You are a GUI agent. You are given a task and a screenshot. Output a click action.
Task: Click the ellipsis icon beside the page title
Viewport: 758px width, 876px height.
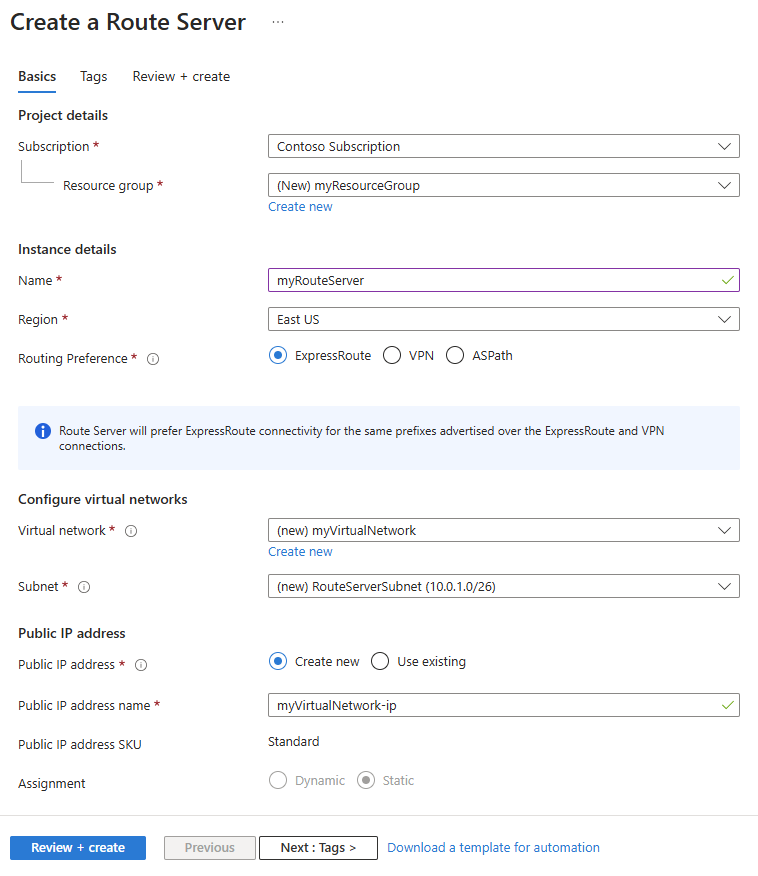[278, 23]
